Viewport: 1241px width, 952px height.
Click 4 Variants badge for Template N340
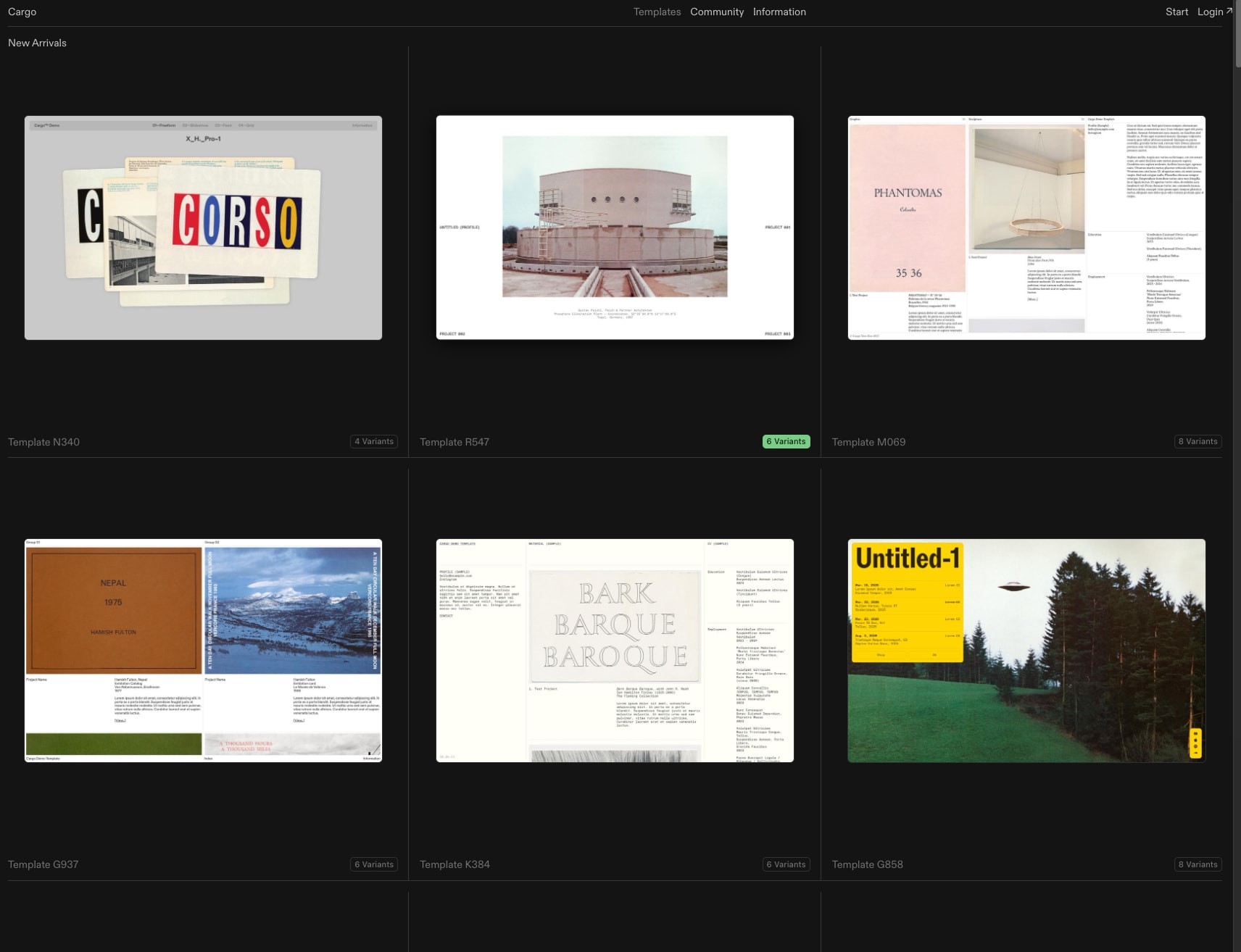[374, 441]
